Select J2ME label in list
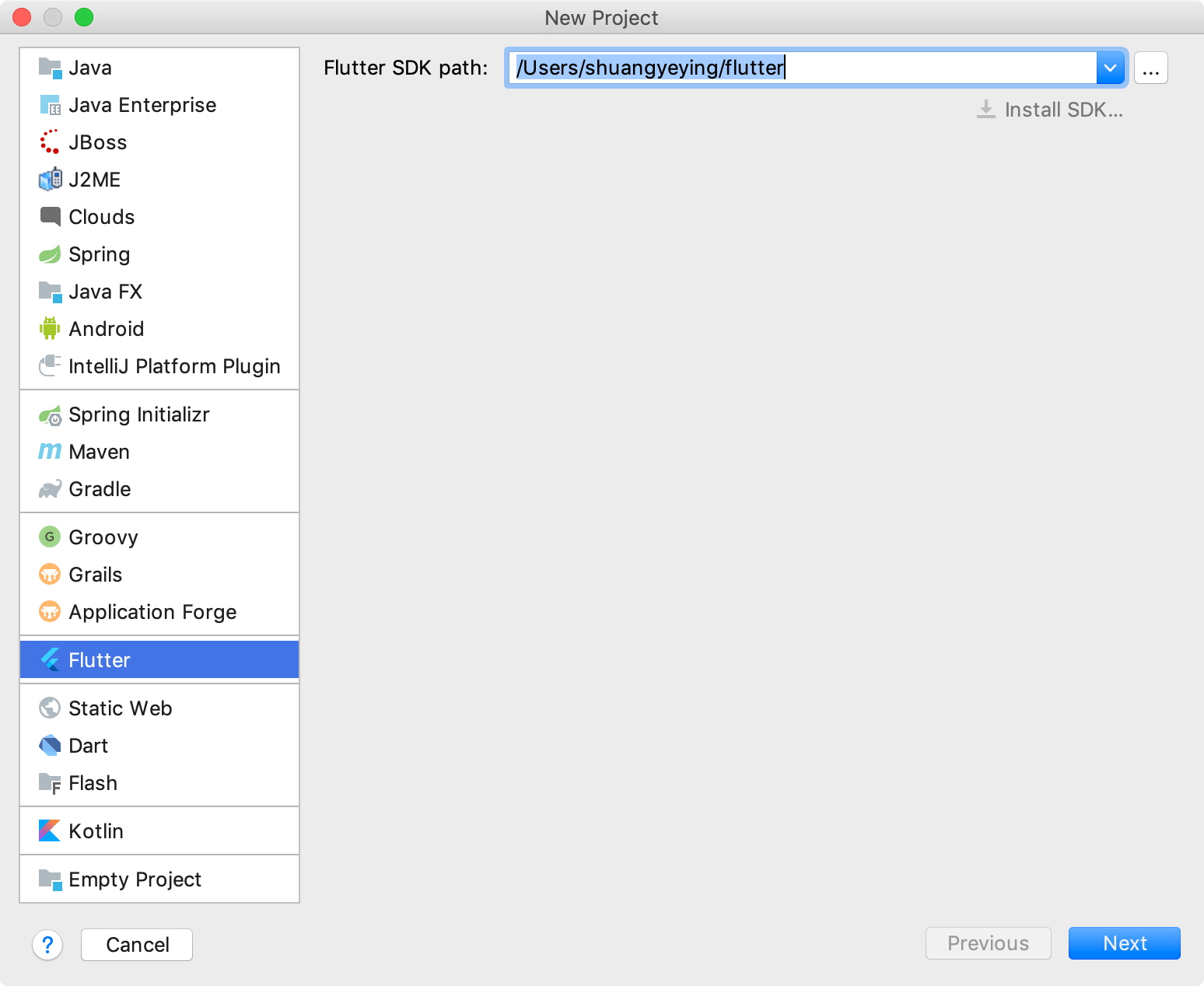This screenshot has height=986, width=1204. point(94,180)
